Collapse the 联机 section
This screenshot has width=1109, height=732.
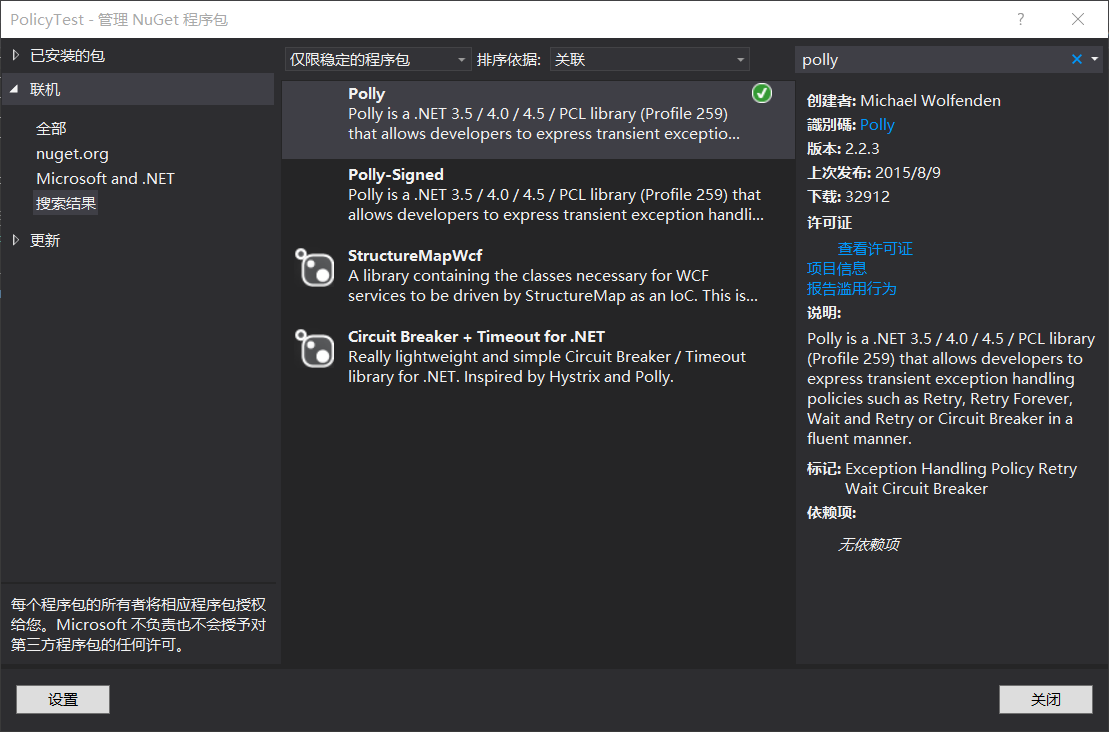coord(14,89)
